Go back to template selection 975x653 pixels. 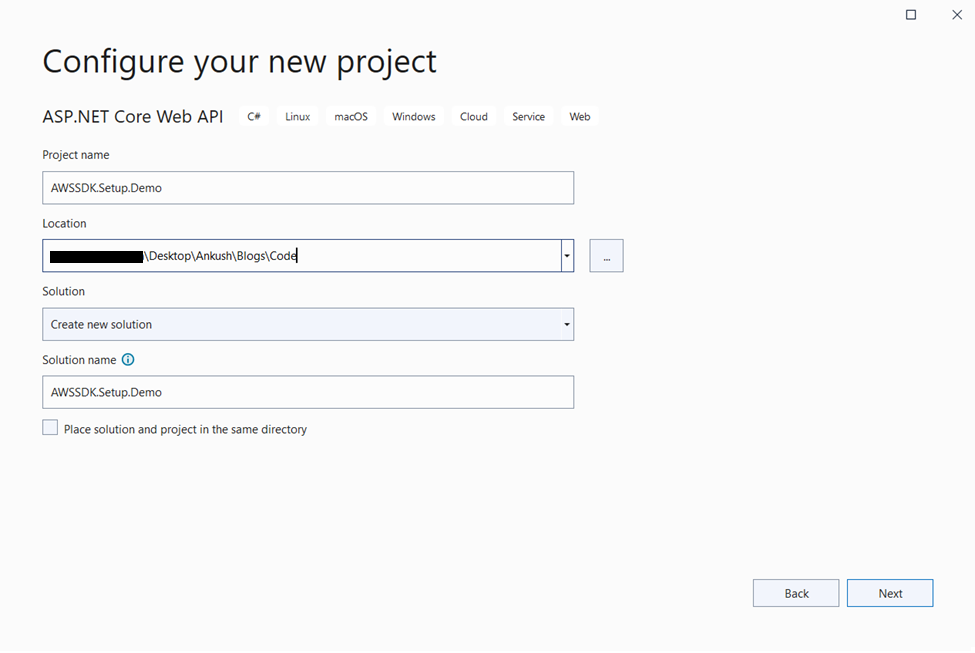tap(795, 592)
